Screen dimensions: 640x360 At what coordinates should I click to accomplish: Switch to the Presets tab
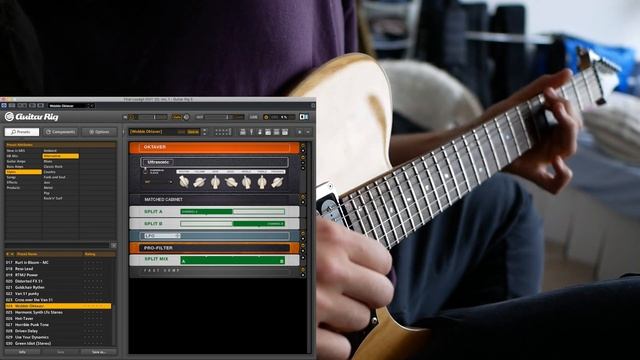22,132
